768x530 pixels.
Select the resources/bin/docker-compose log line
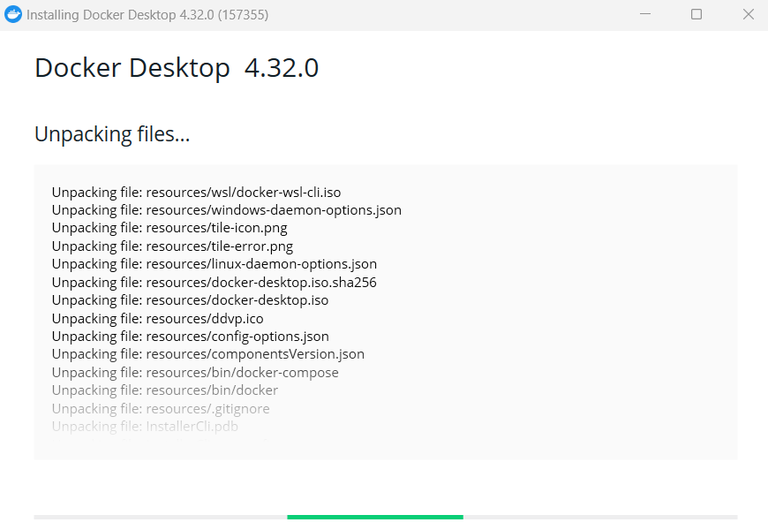[x=195, y=372]
